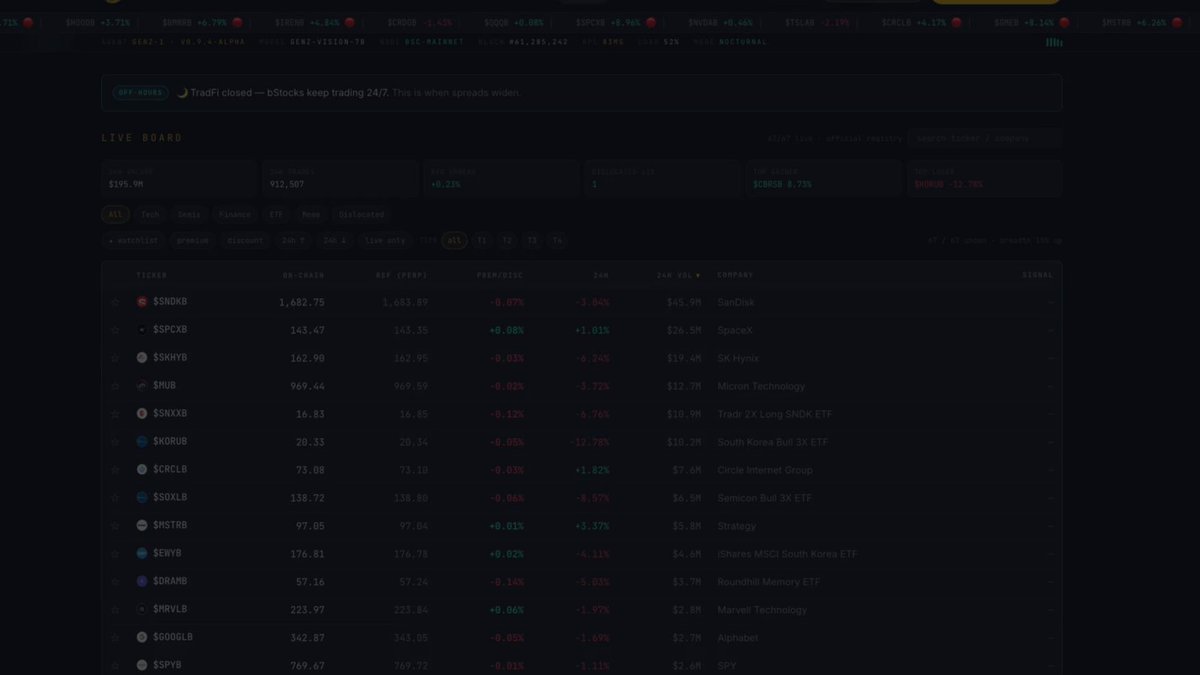1200x675 pixels.
Task: Switch to the Finance category tab
Action: 235,215
